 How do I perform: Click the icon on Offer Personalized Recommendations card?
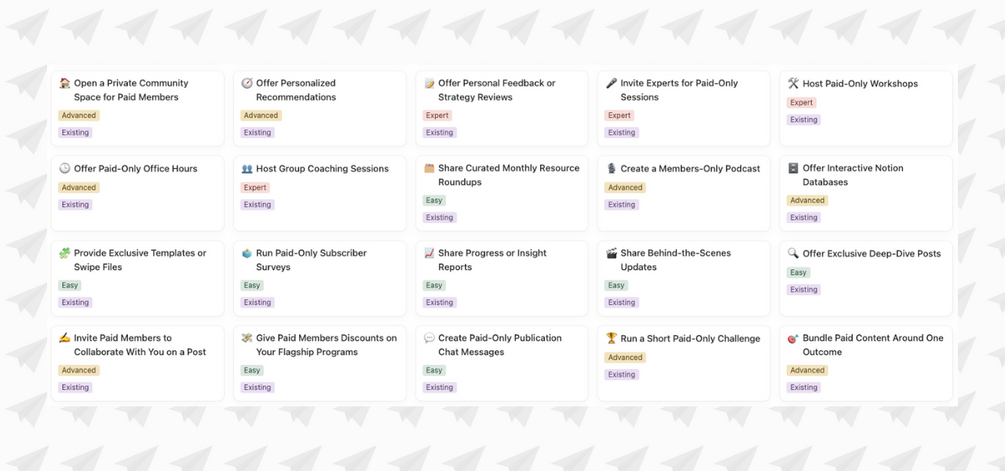247,84
